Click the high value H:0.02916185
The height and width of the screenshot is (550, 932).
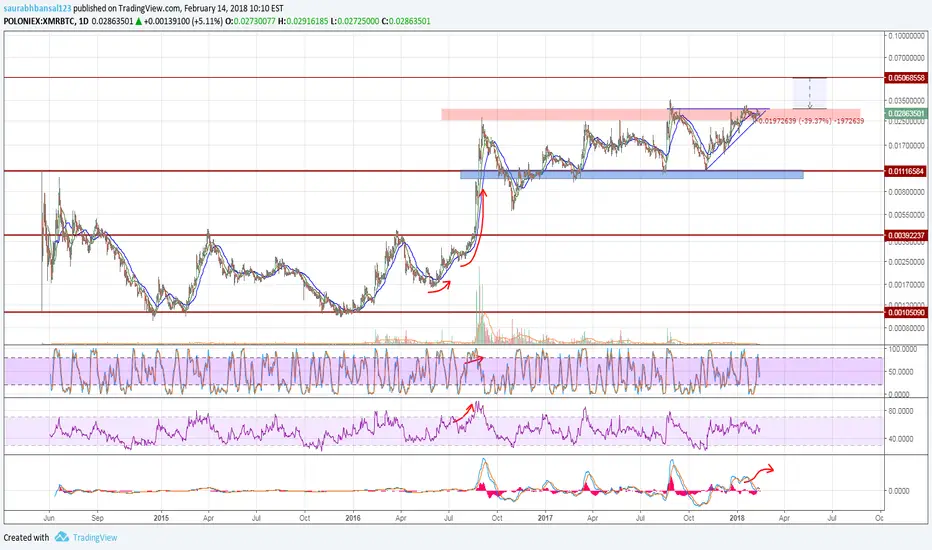pos(303,21)
